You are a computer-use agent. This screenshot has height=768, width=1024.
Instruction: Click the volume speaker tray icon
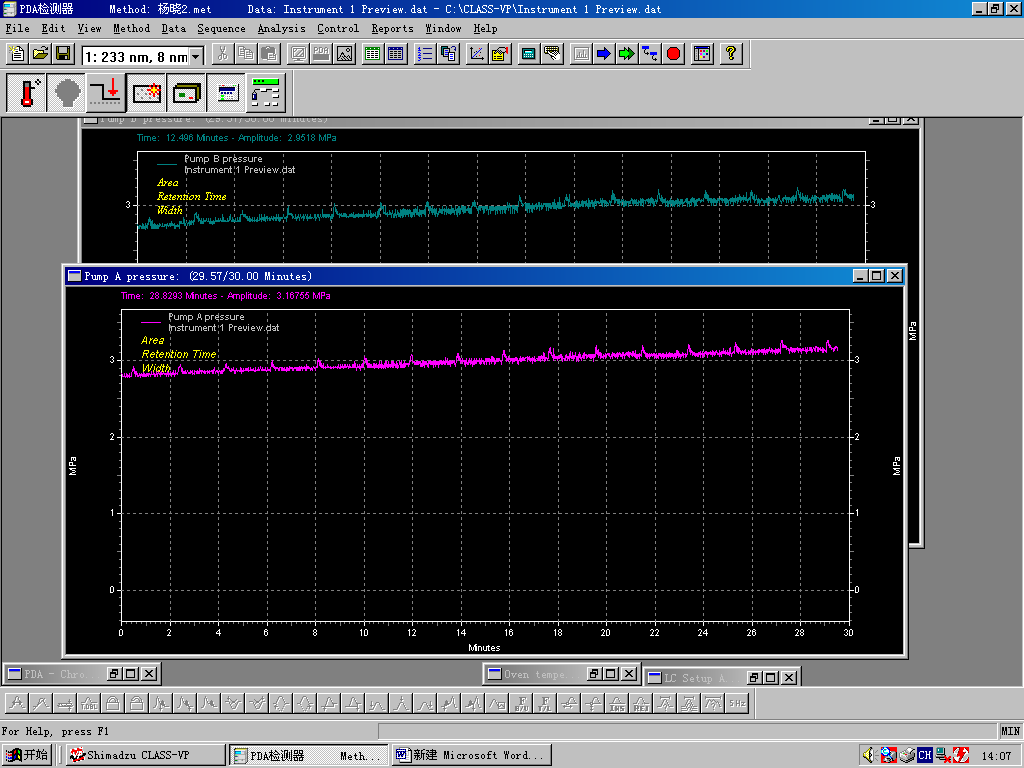(x=868, y=755)
